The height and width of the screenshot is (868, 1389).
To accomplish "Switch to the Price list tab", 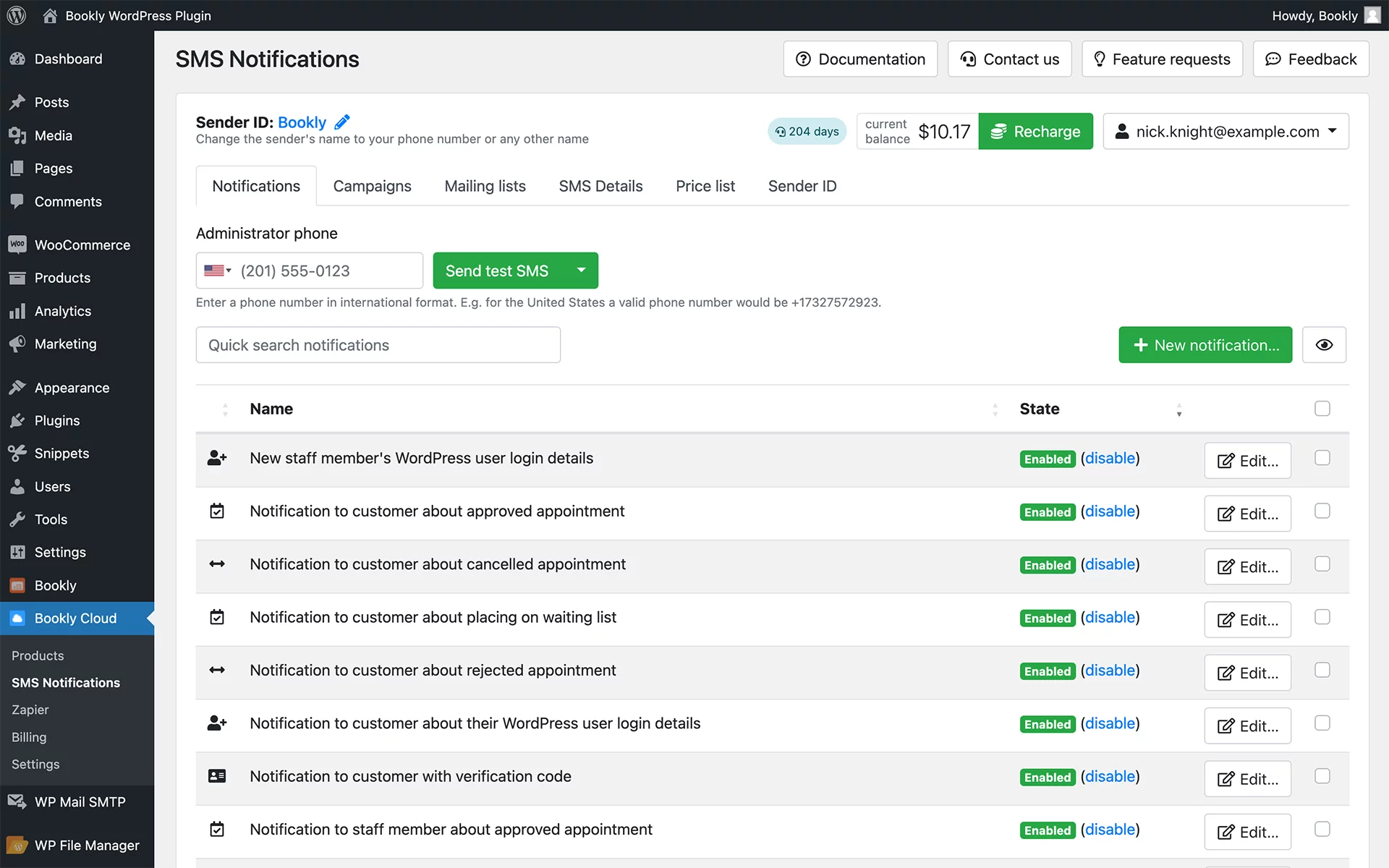I will click(x=705, y=186).
